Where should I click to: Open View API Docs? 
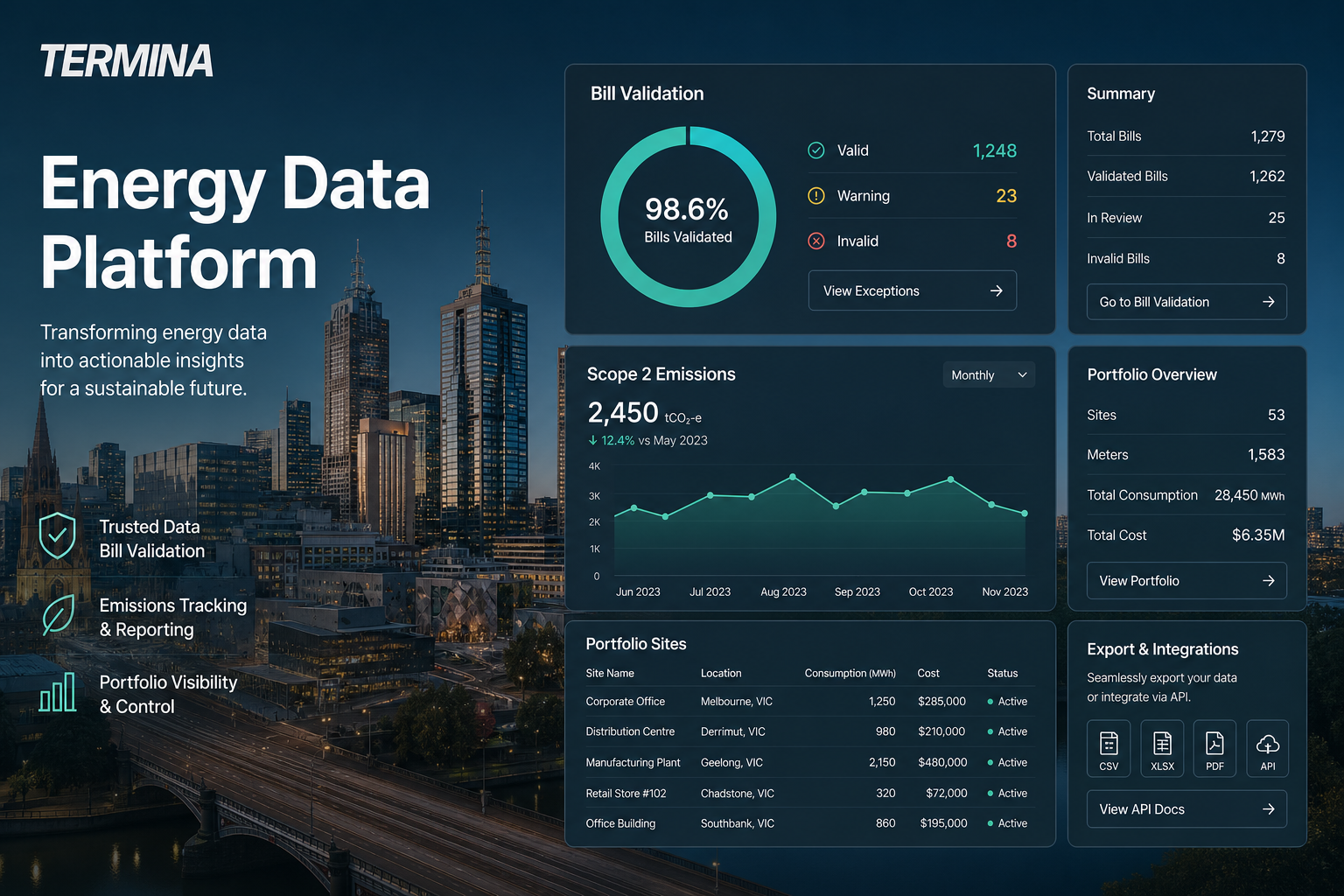point(1186,809)
